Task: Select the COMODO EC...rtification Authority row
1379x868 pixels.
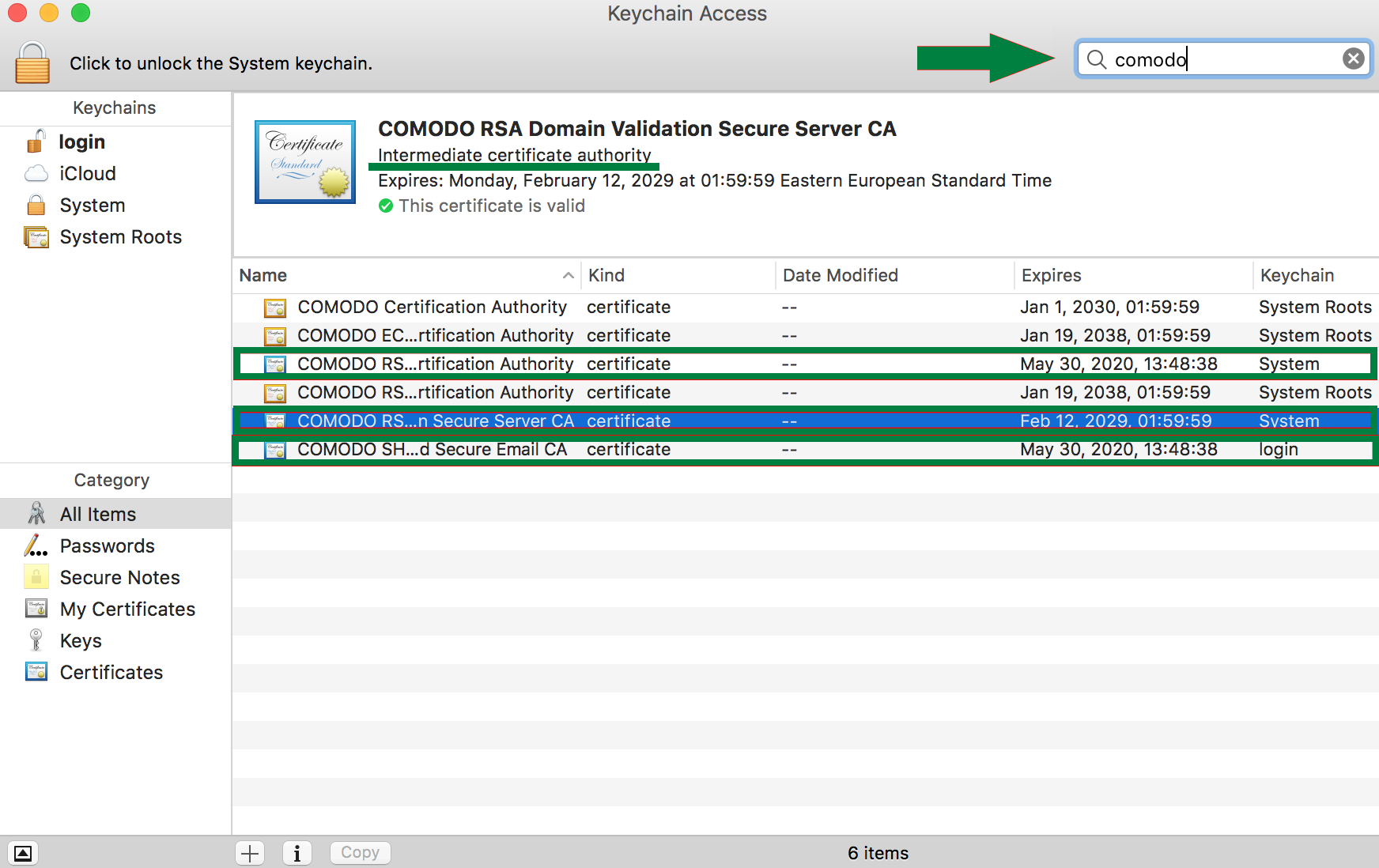Action: click(x=806, y=335)
